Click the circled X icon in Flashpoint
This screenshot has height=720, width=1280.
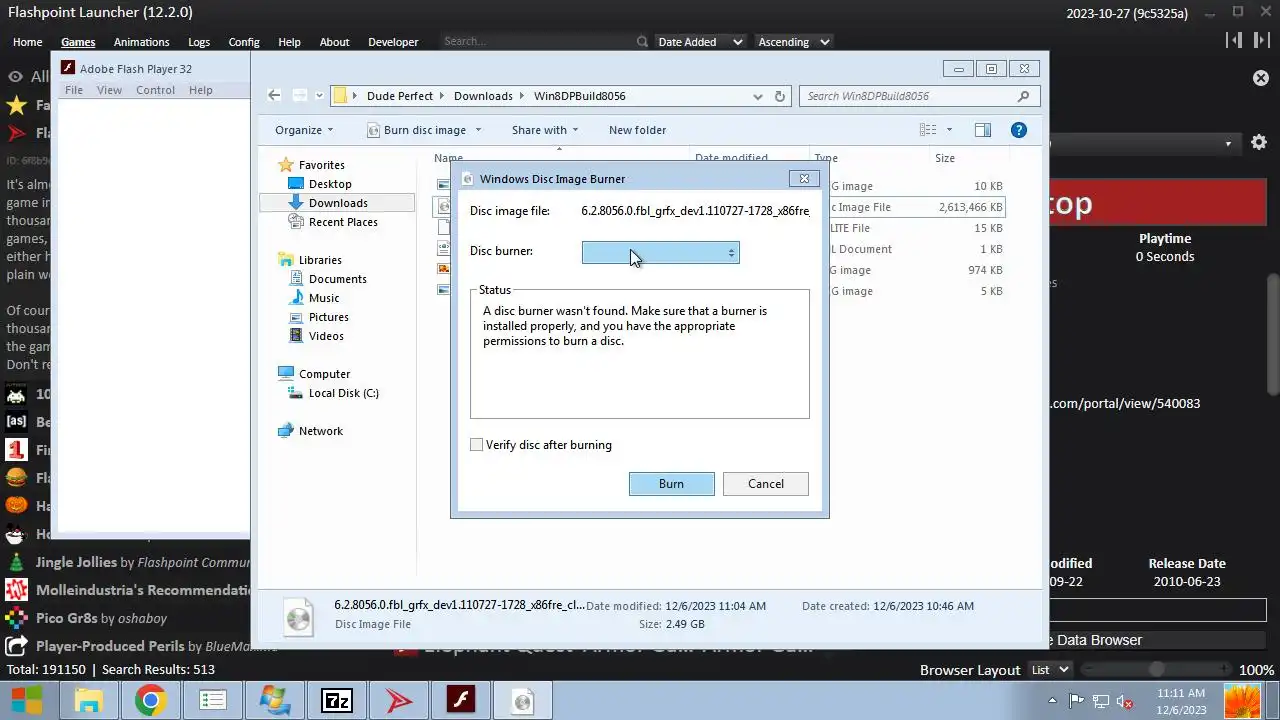coord(1261,78)
